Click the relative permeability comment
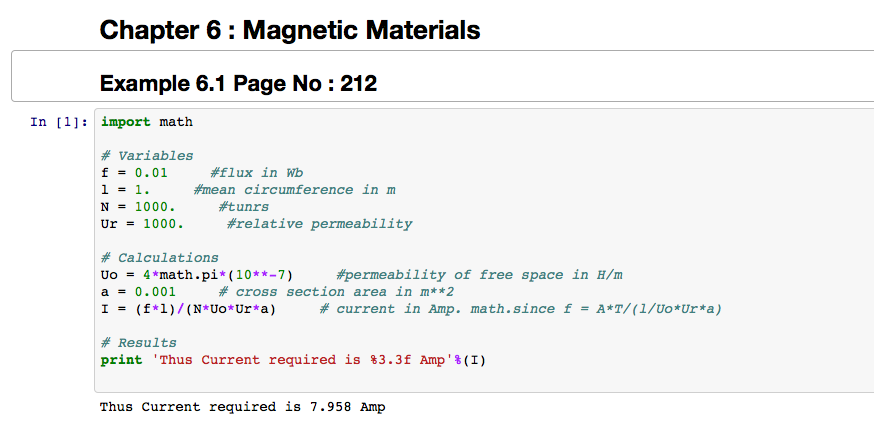 click(x=319, y=224)
